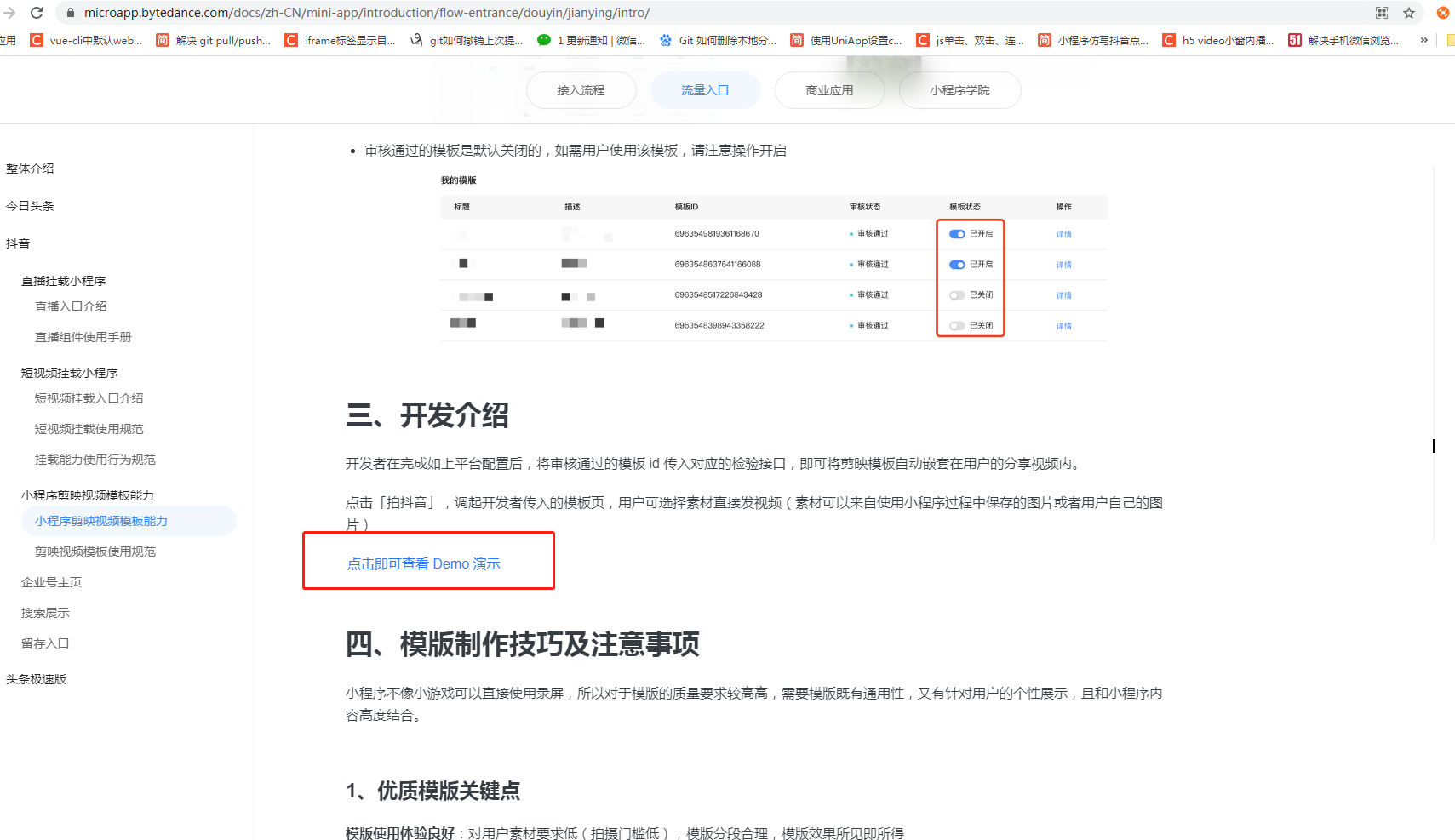Toggle the switch for template 6963549819361168670
Screen dimensions: 1455x840
pyautogui.click(x=957, y=234)
